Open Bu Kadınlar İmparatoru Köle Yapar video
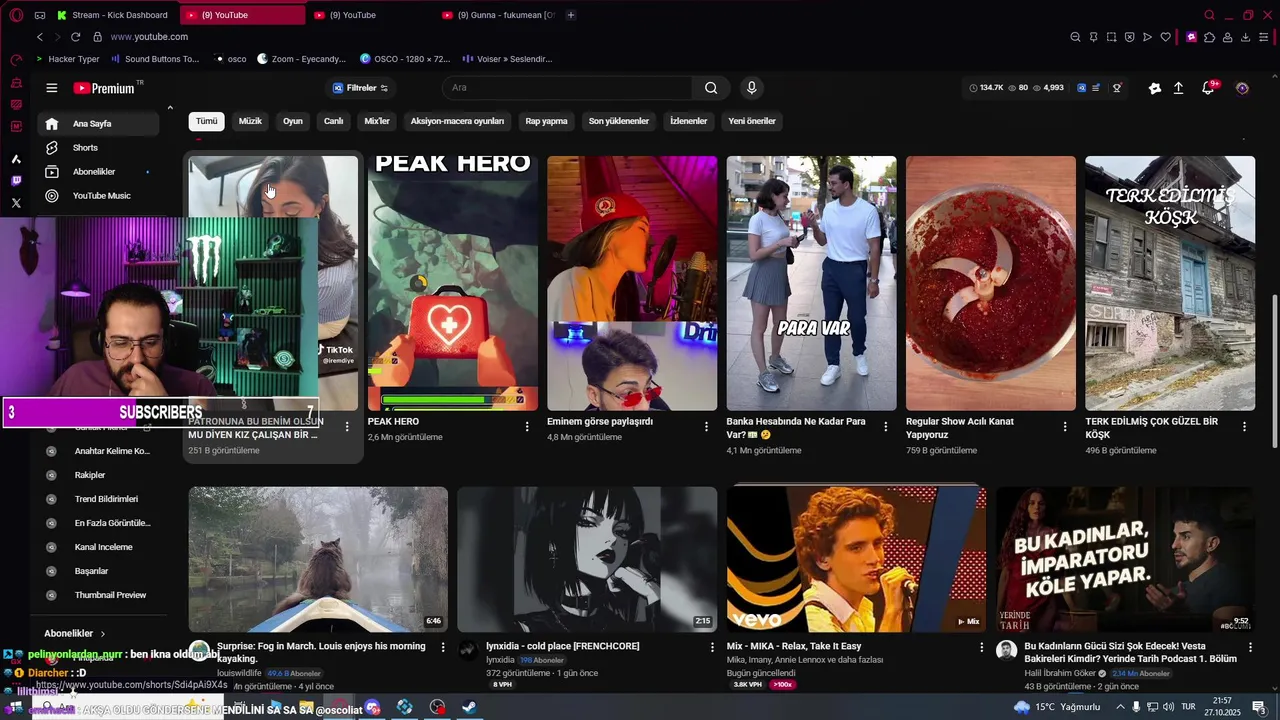This screenshot has width=1280, height=720. (1125, 559)
